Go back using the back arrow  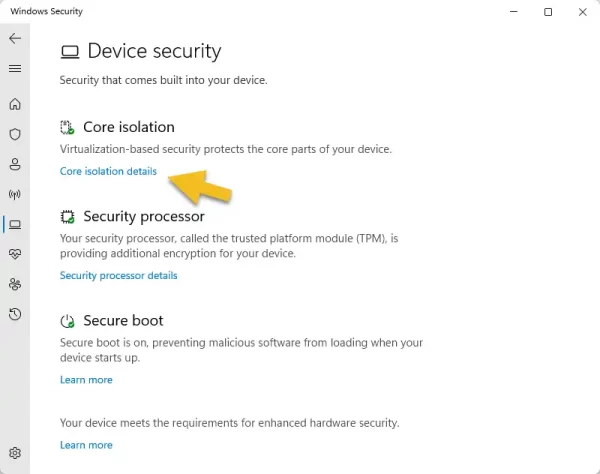[15, 38]
